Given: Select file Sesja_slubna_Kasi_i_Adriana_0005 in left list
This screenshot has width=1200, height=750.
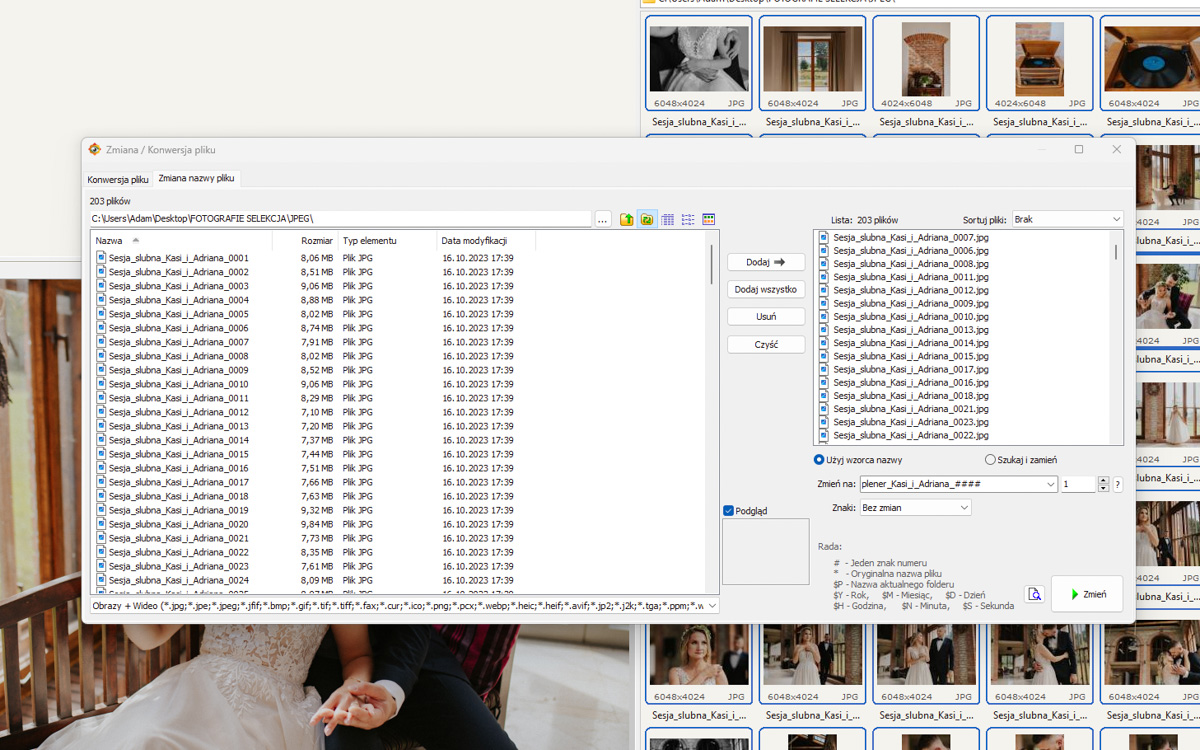Looking at the screenshot, I should [x=178, y=314].
